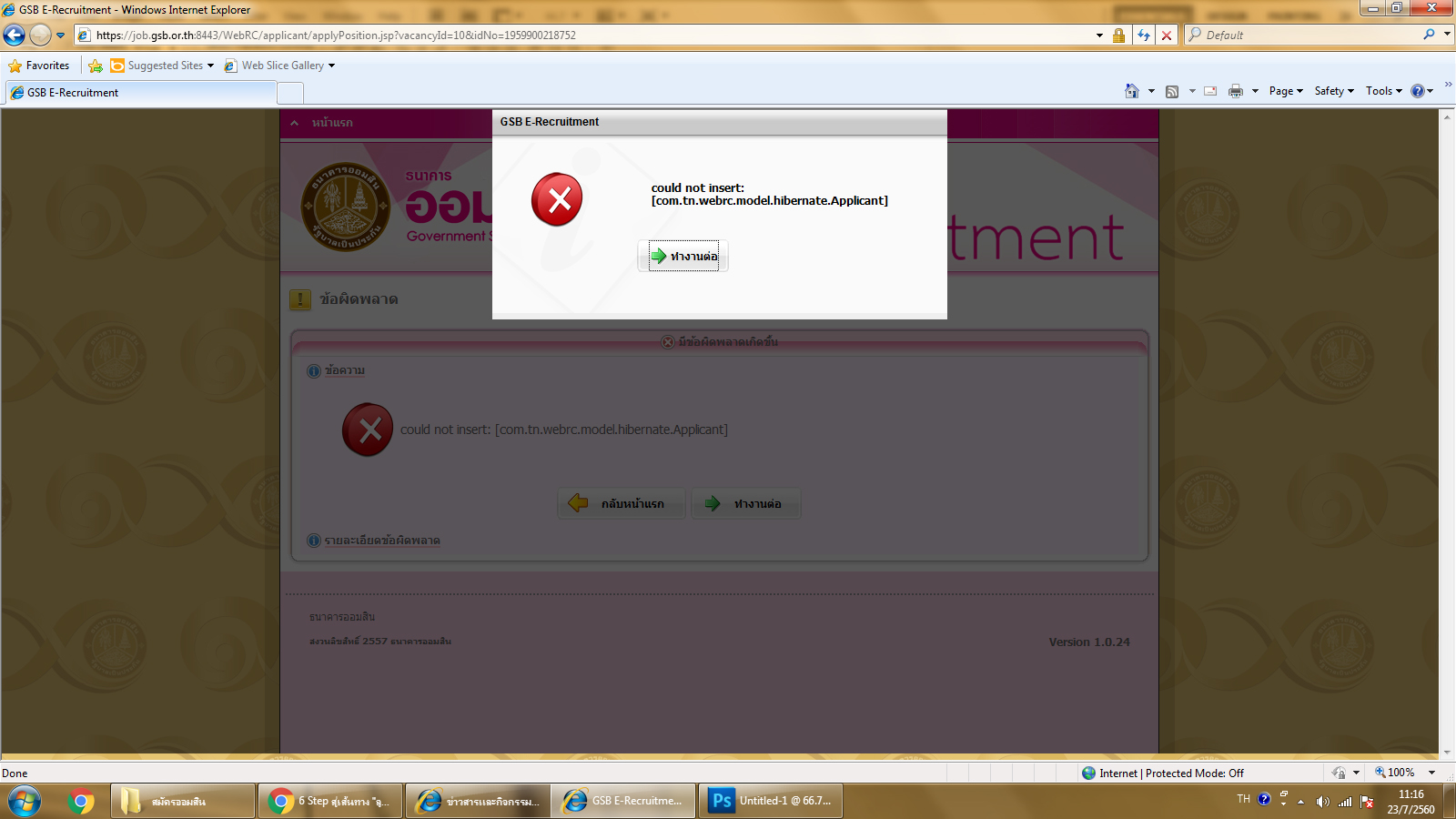Click หน้าแรก link in page header
The height and width of the screenshot is (819, 1456).
click(x=332, y=123)
